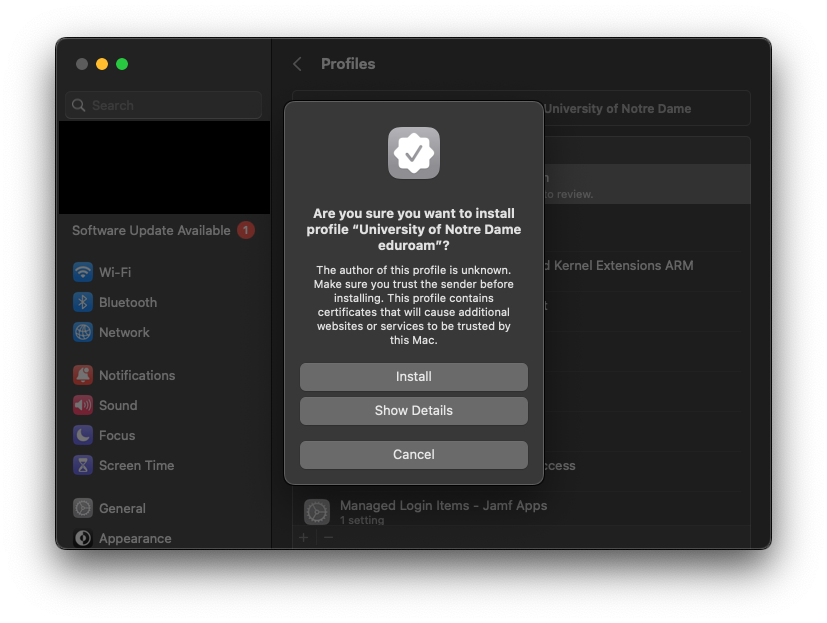This screenshot has height=623, width=827.
Task: Select the Focus moon icon
Action: (x=83, y=435)
